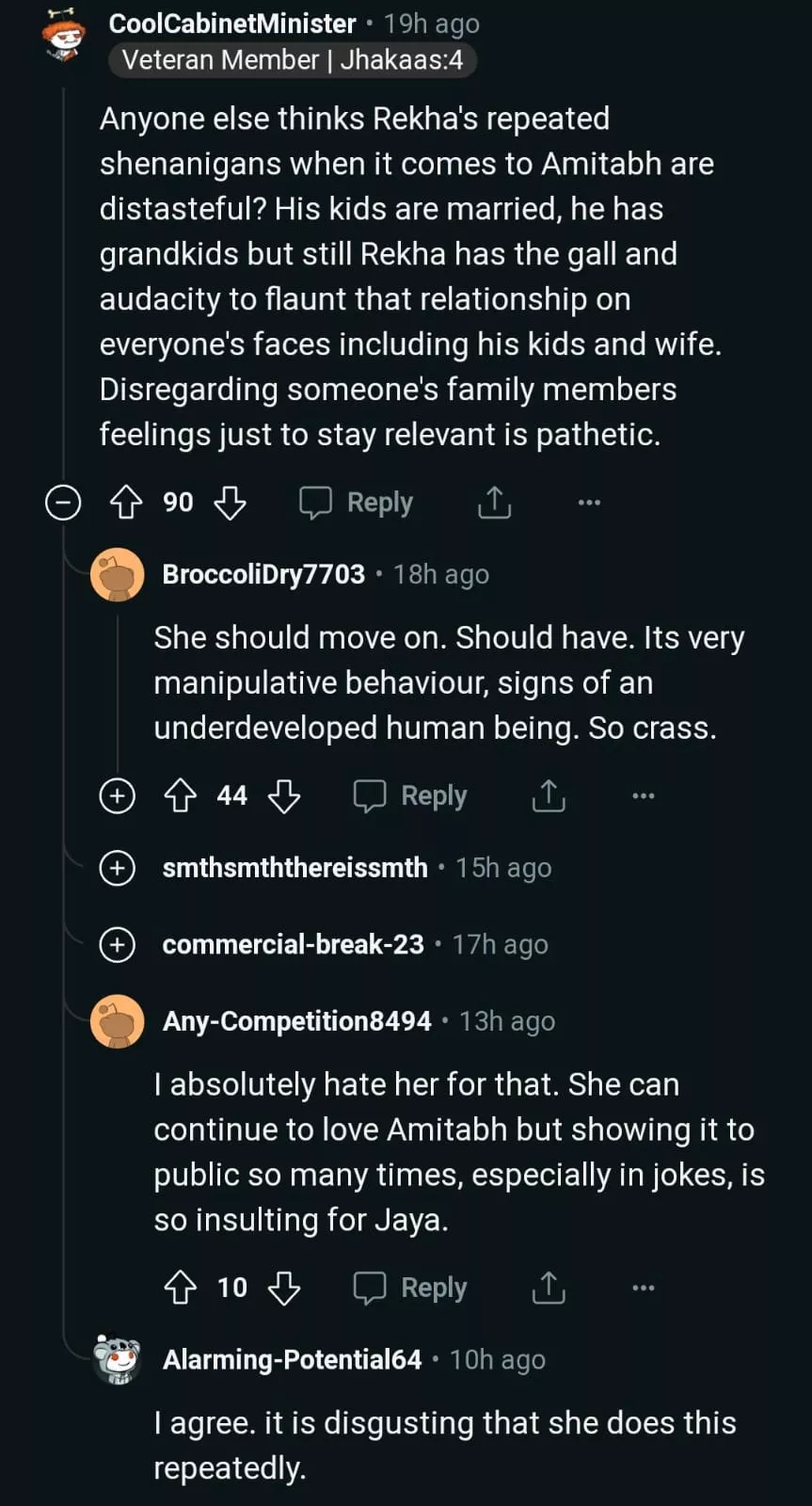Reply to Any-Competition8494's comment
Image resolution: width=812 pixels, height=1506 pixels.
[x=410, y=1288]
